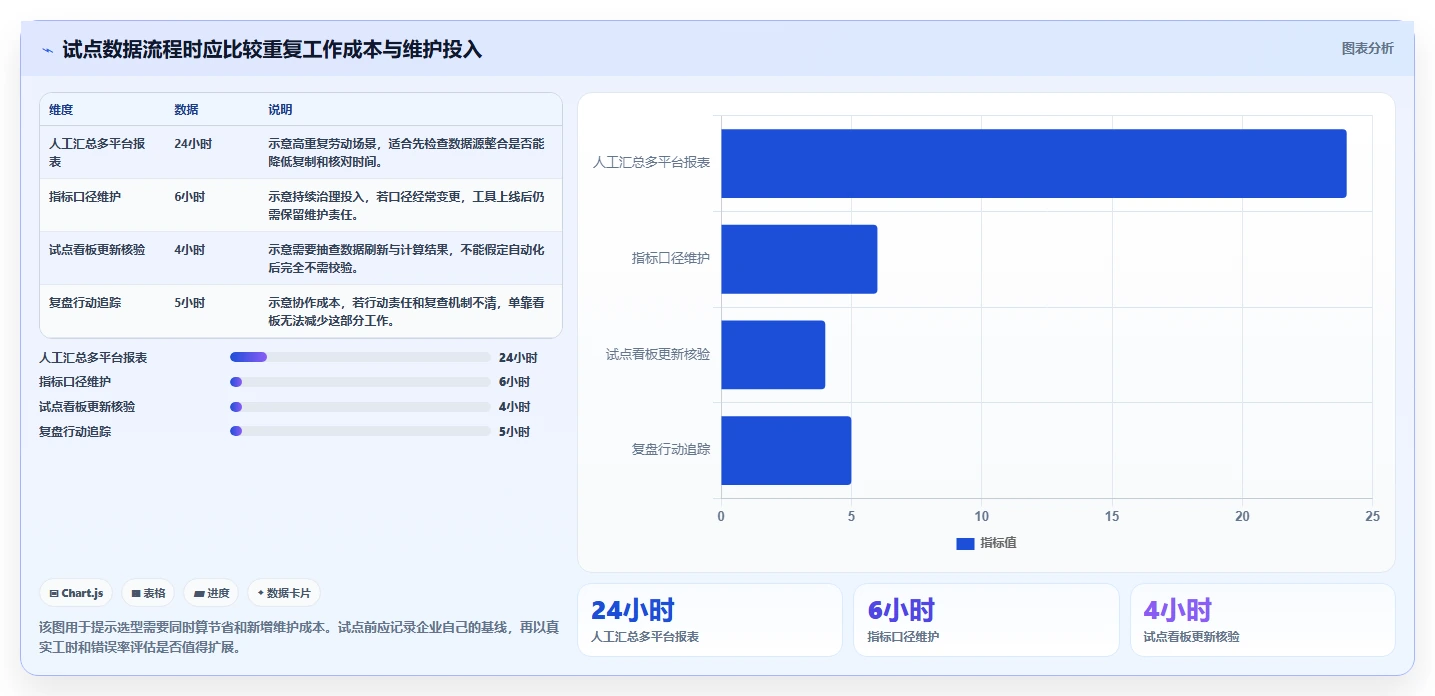Click the 维度 column header

click(x=61, y=110)
